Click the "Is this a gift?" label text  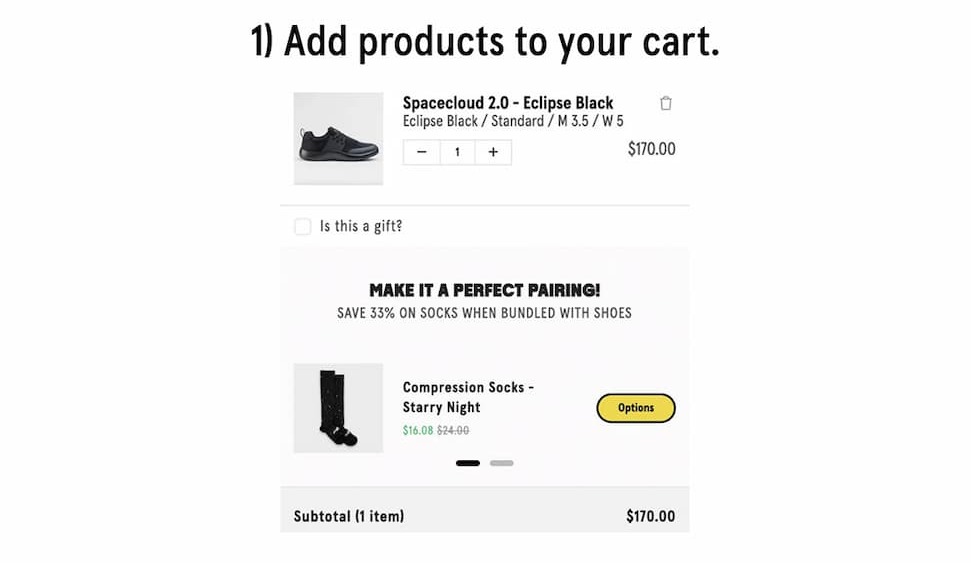coord(361,227)
